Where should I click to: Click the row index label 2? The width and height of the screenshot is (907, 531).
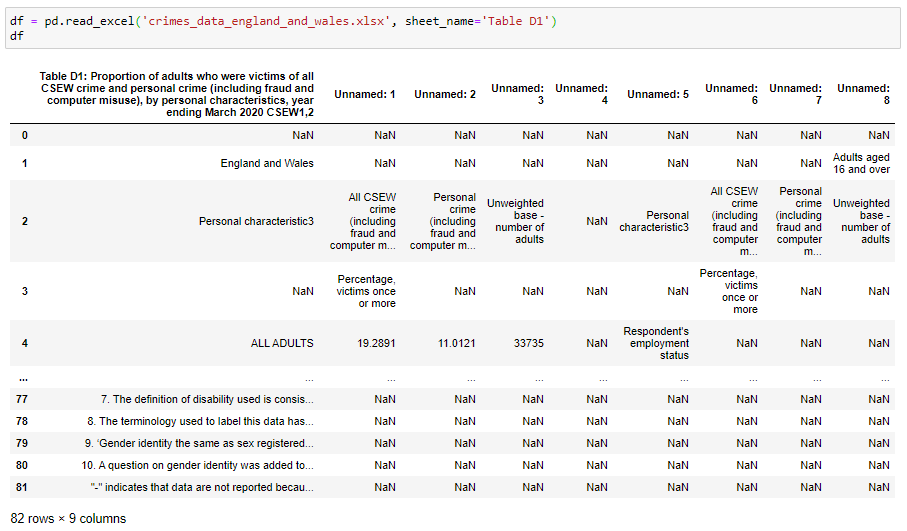pos(24,222)
